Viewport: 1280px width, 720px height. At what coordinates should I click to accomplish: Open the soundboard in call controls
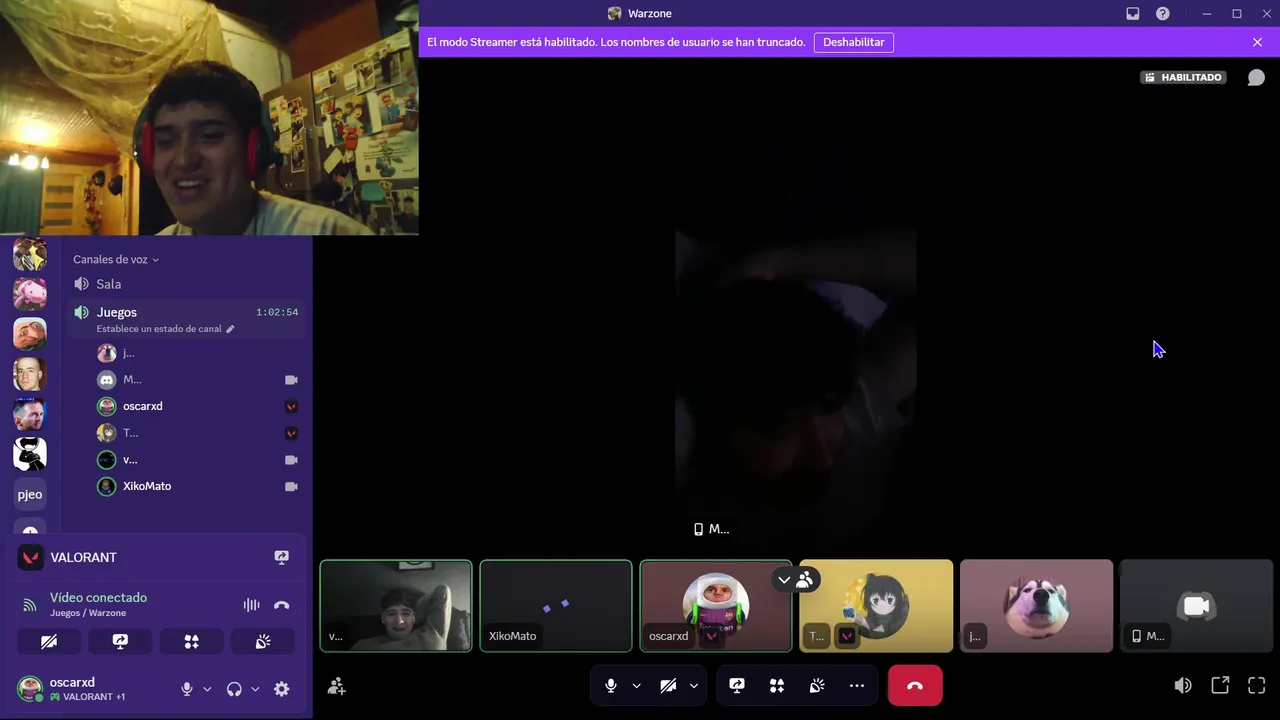click(817, 686)
